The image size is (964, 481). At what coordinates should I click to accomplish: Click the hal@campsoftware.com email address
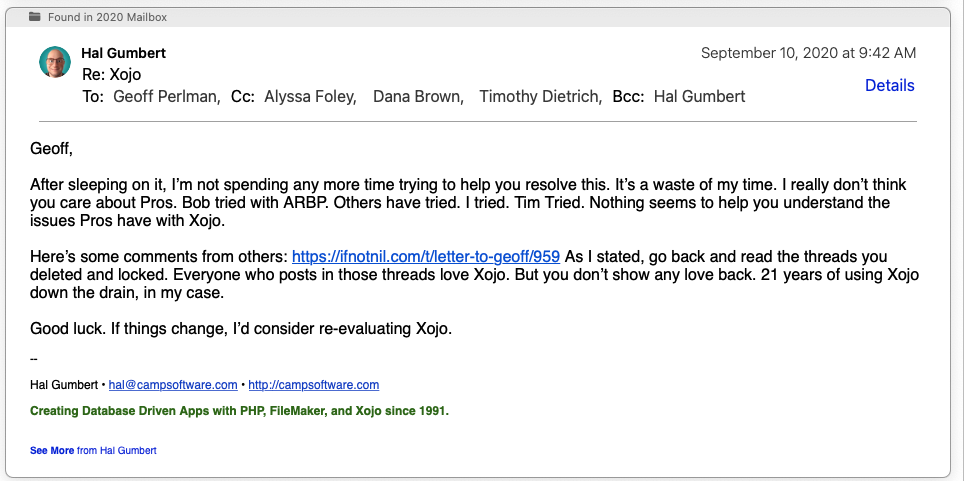pyautogui.click(x=173, y=385)
